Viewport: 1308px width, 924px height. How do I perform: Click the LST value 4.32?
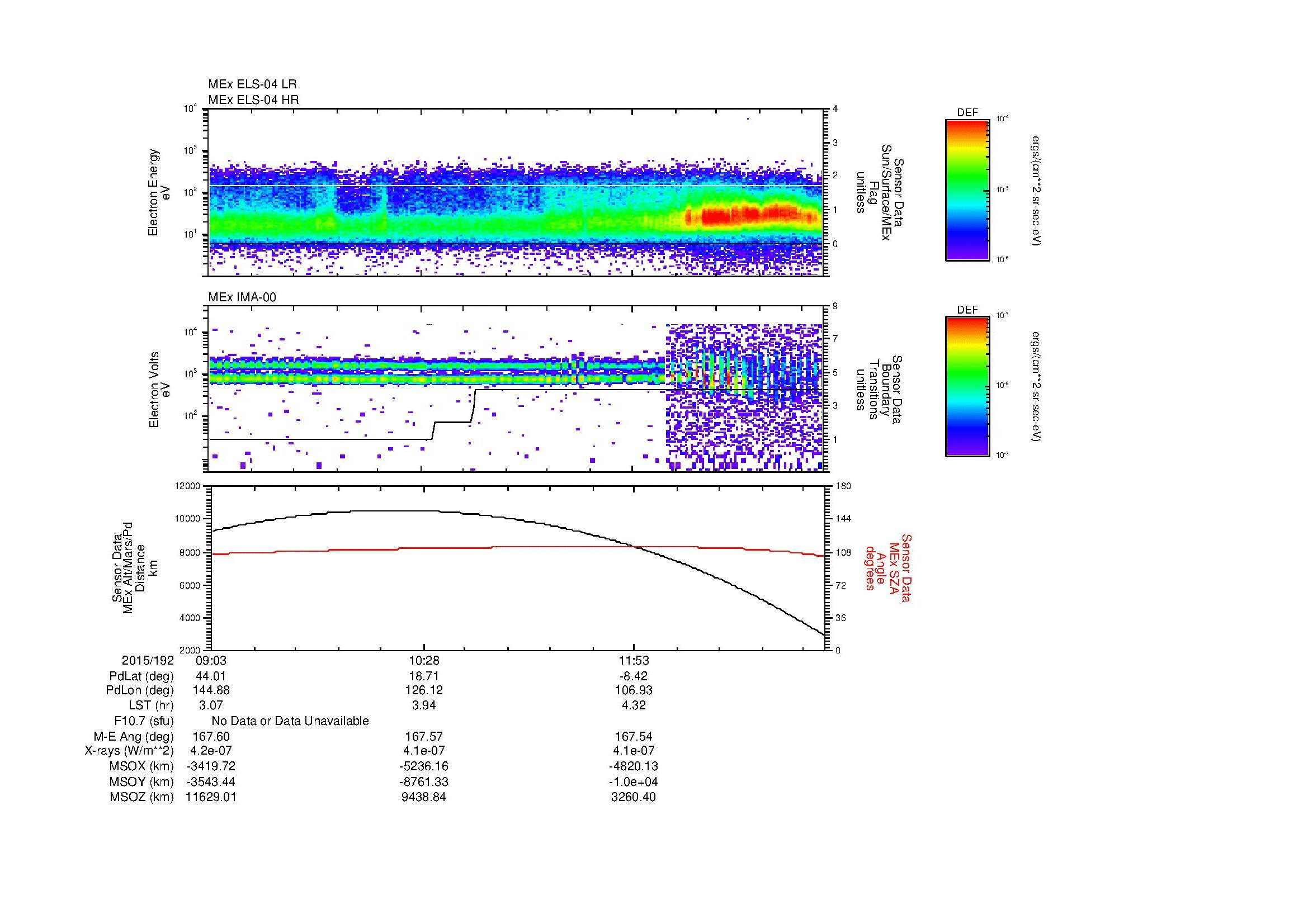(634, 705)
